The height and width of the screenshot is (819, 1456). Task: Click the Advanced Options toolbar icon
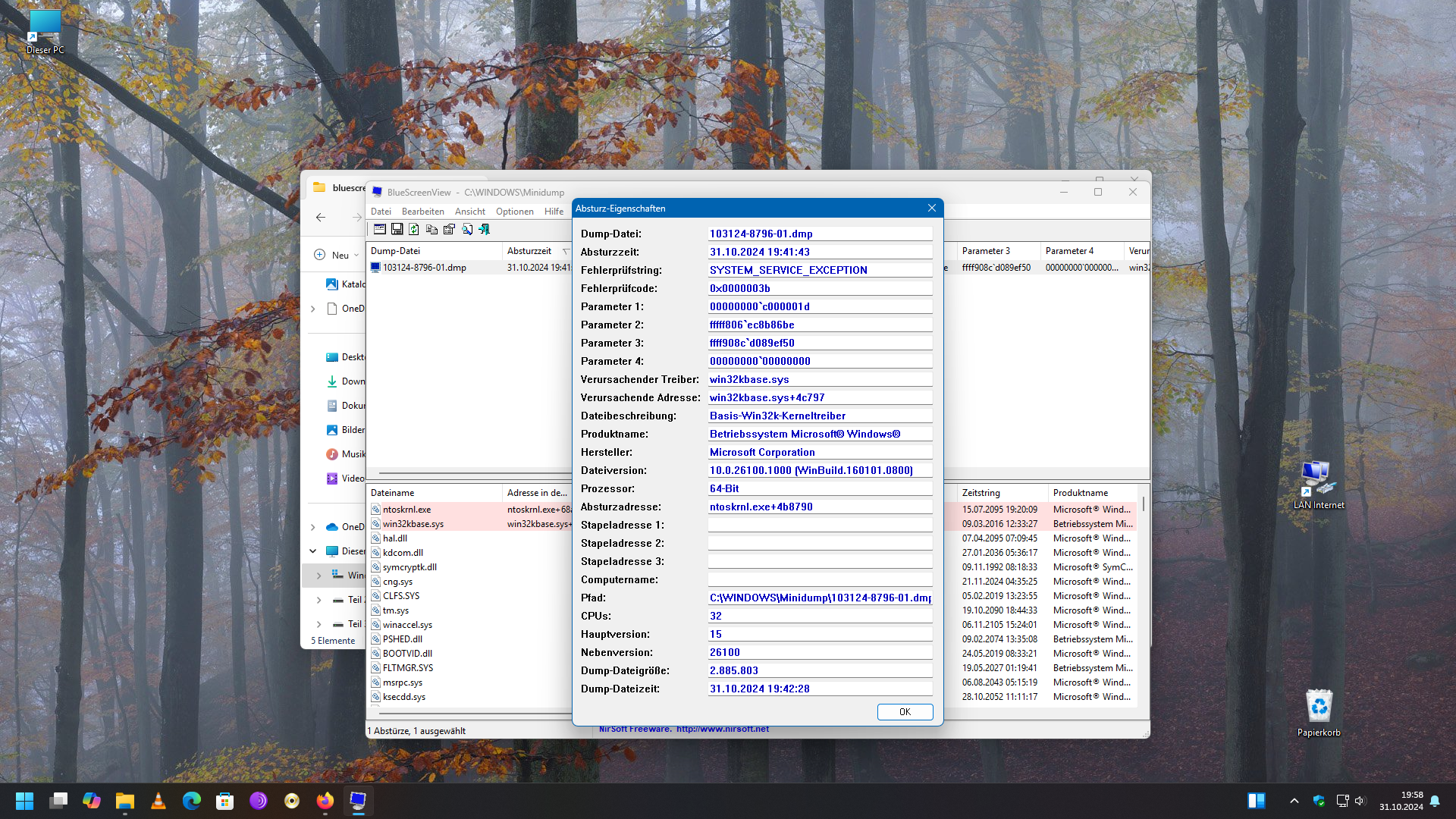tap(380, 229)
